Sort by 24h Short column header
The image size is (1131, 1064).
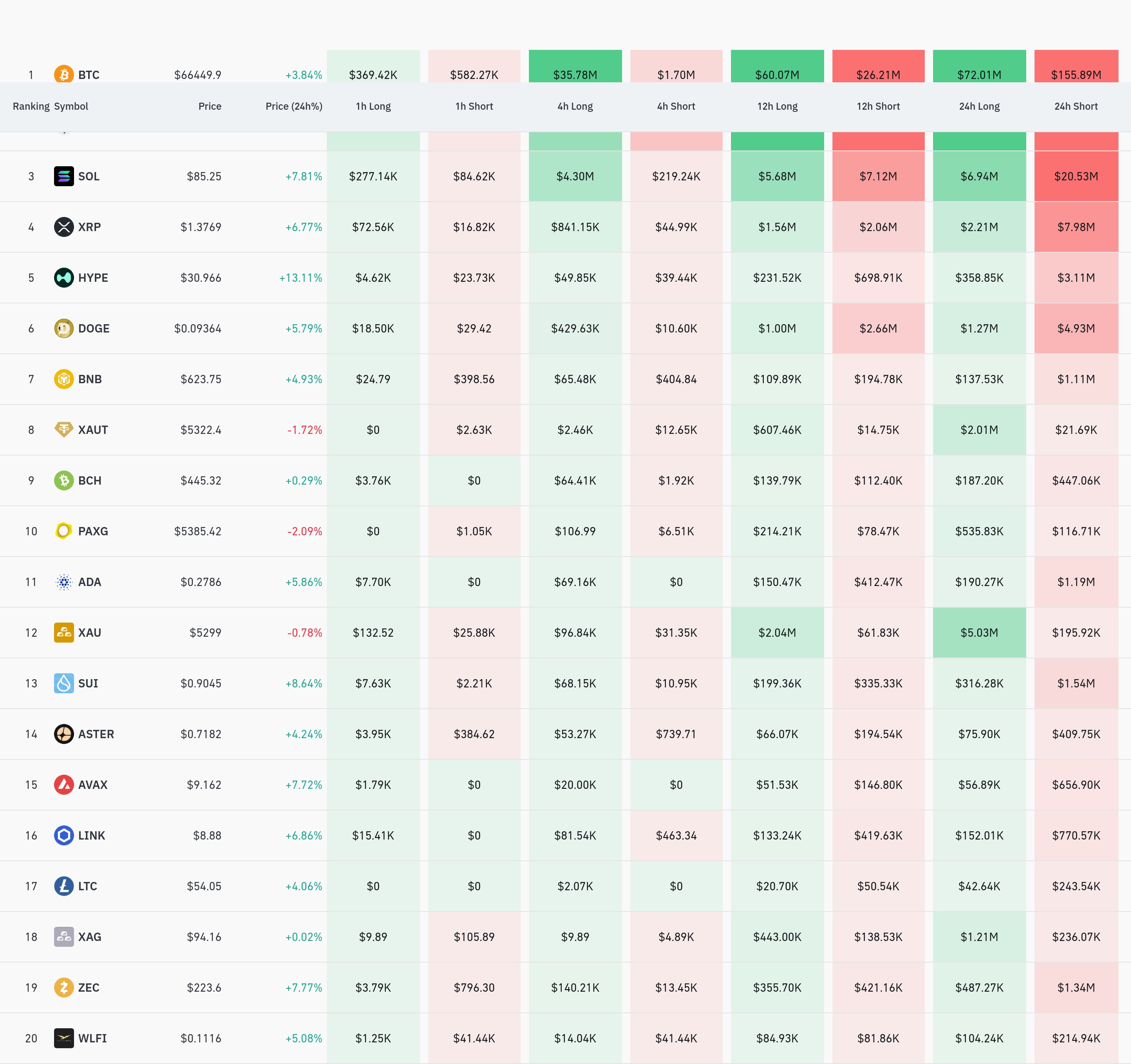[x=1076, y=106]
